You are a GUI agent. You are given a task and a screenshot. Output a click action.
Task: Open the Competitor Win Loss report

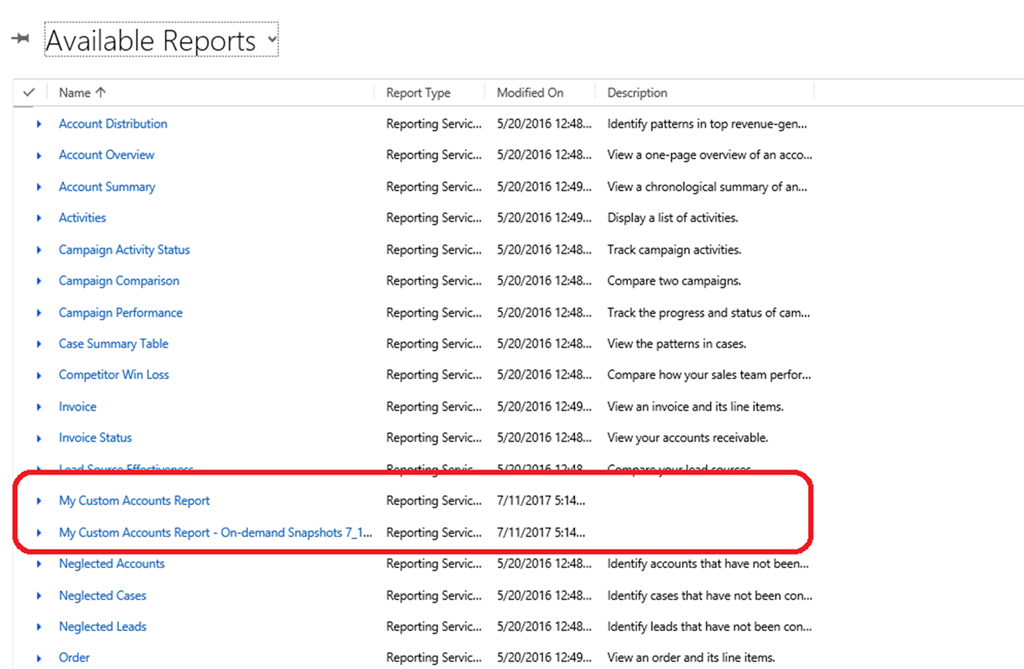[x=114, y=375]
